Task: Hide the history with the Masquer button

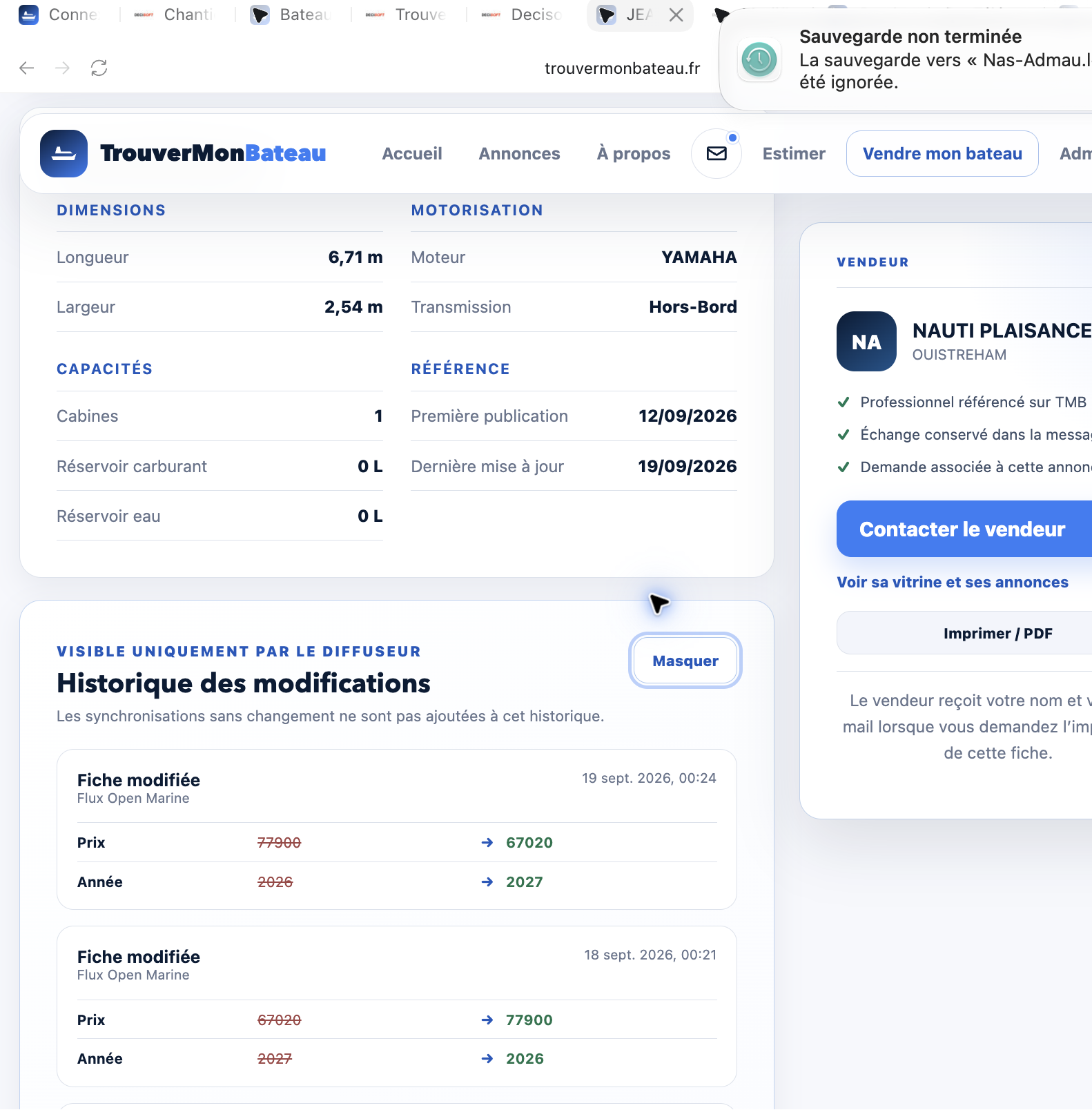Action: [x=685, y=661]
